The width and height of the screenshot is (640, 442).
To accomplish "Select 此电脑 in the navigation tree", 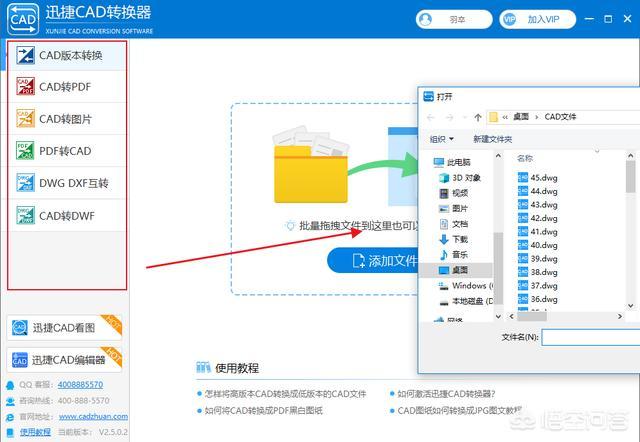I will pos(452,162).
